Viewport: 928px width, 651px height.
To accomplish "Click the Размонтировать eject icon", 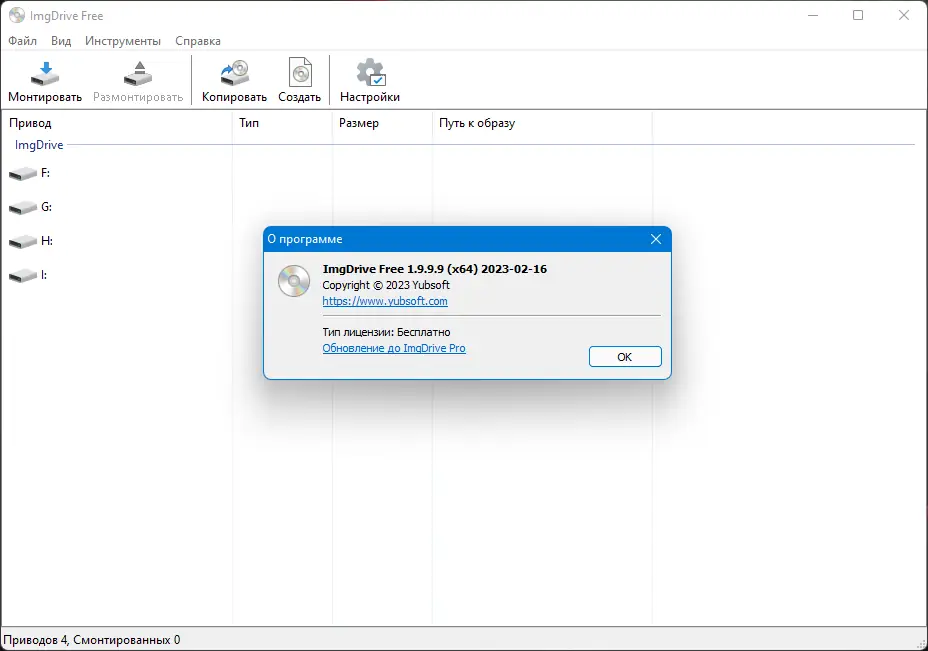I will tap(138, 74).
